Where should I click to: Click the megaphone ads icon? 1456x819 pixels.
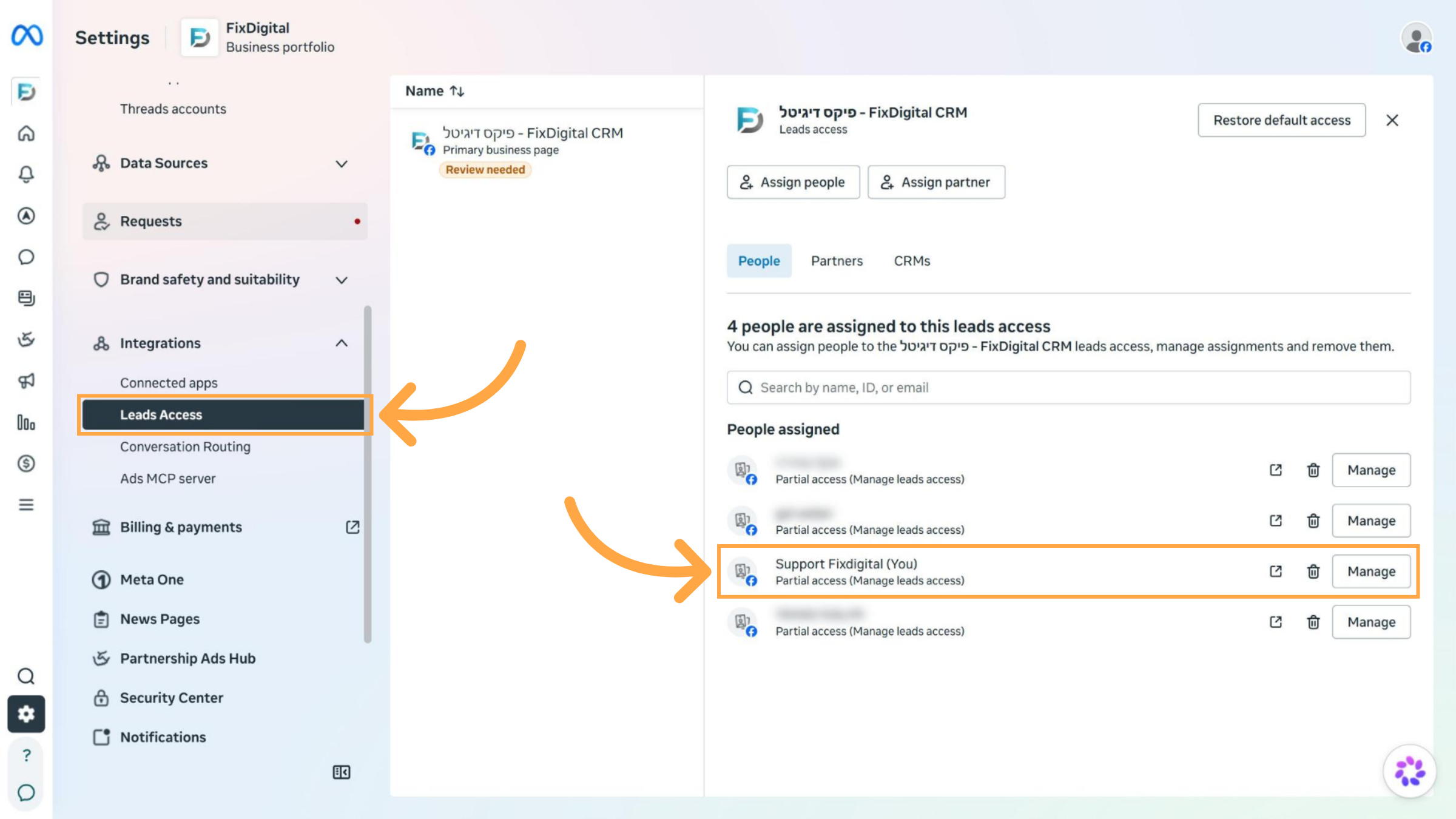(x=26, y=381)
